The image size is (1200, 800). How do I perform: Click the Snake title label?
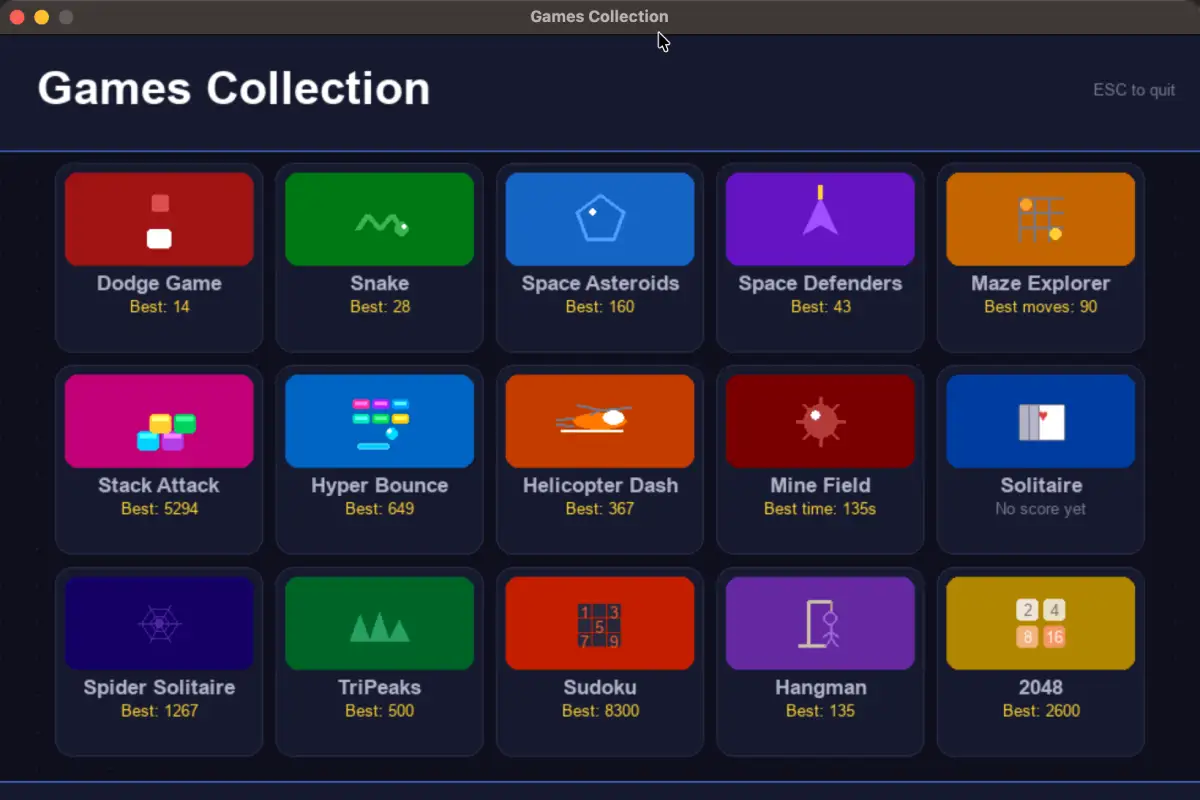(380, 283)
